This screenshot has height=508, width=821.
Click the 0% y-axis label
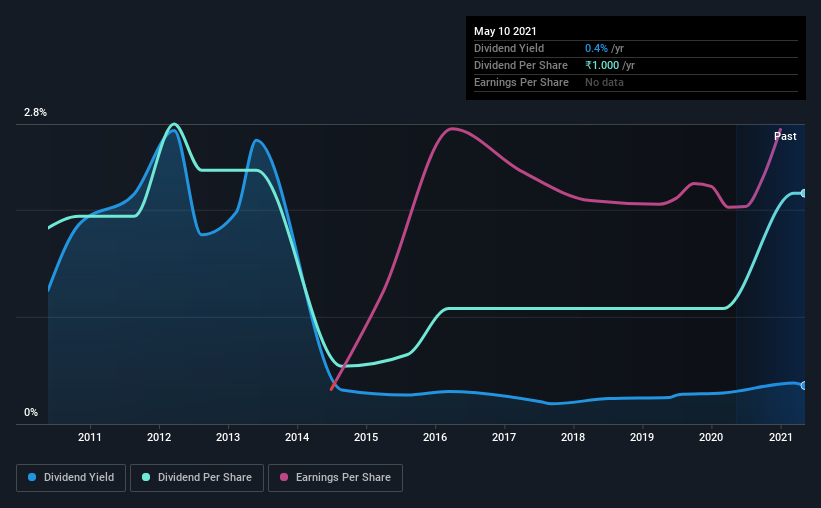point(31,412)
